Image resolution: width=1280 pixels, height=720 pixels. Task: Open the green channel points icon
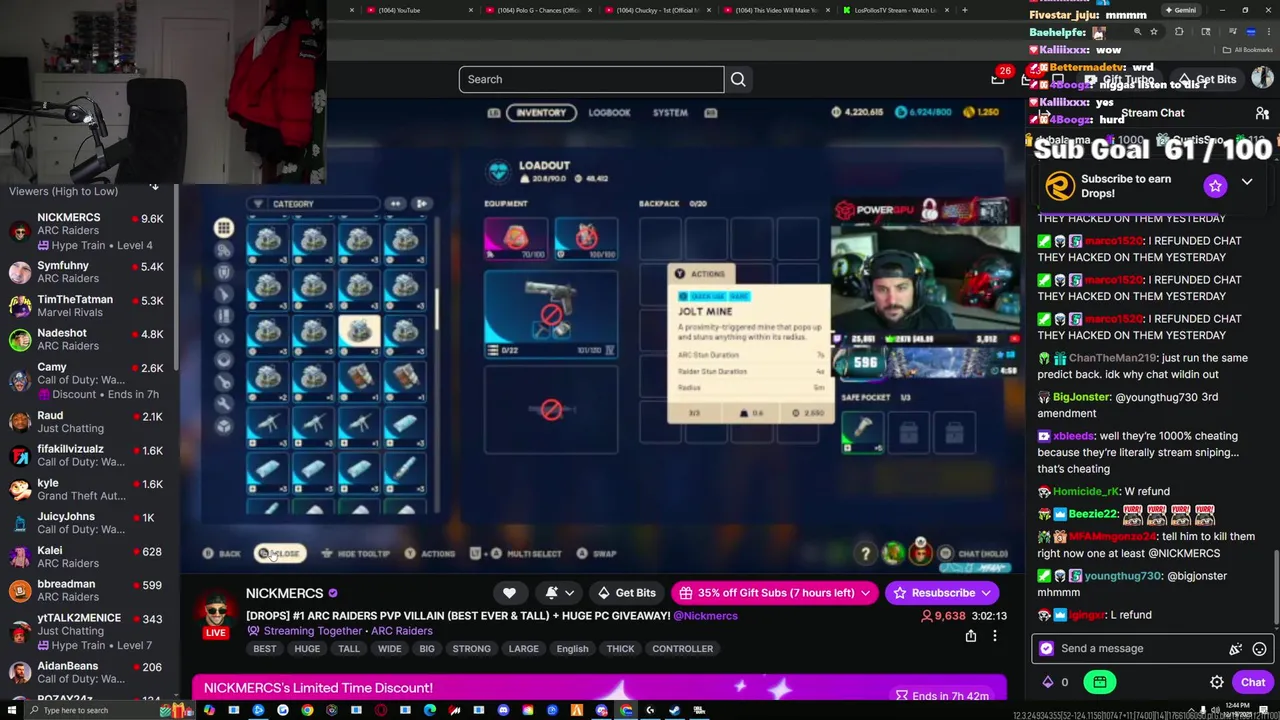(x=1100, y=682)
